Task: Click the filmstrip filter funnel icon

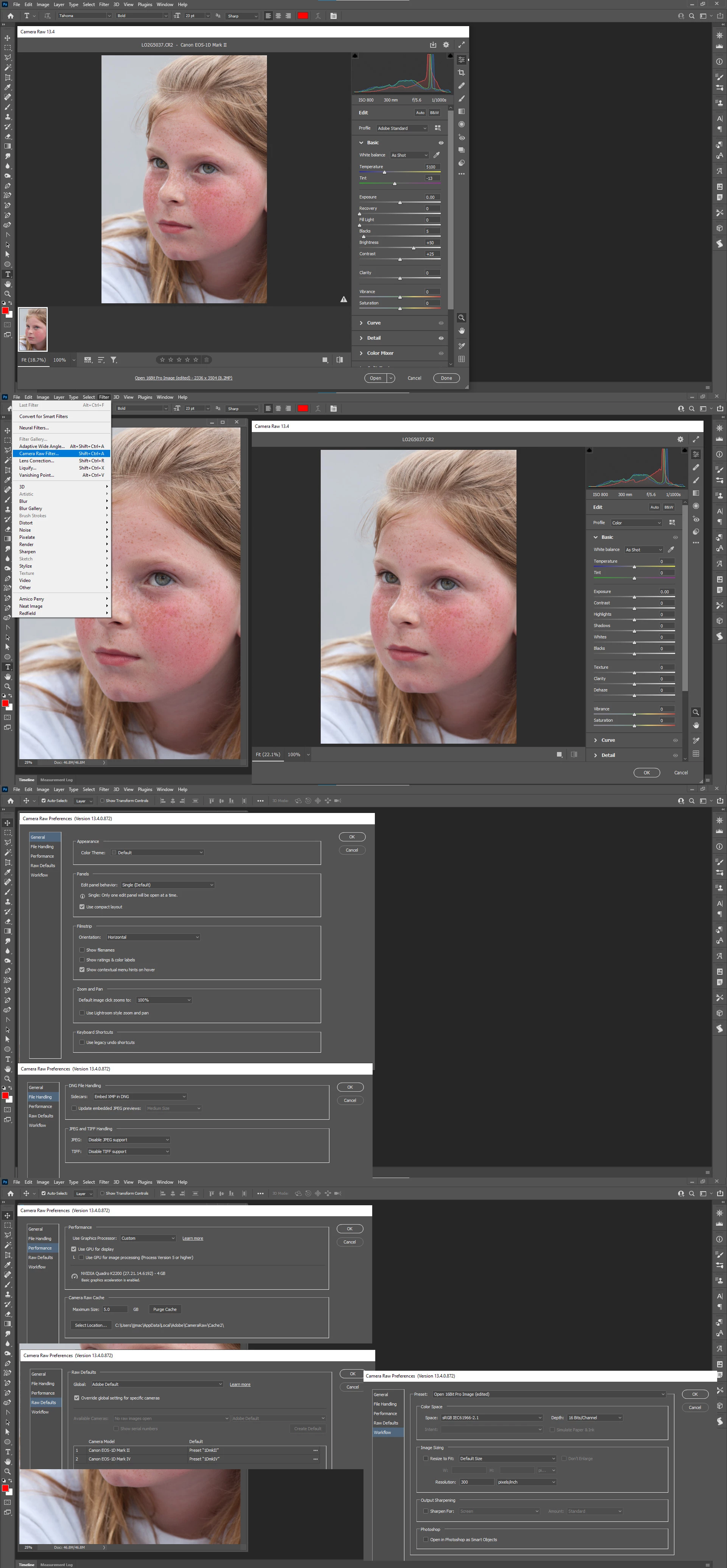Action: 113,360
